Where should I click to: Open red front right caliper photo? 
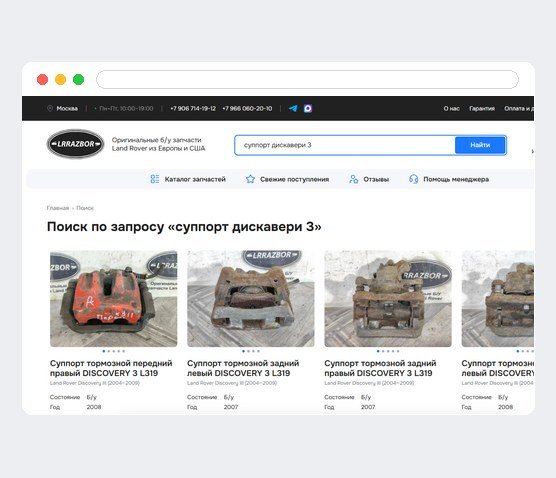(x=113, y=299)
